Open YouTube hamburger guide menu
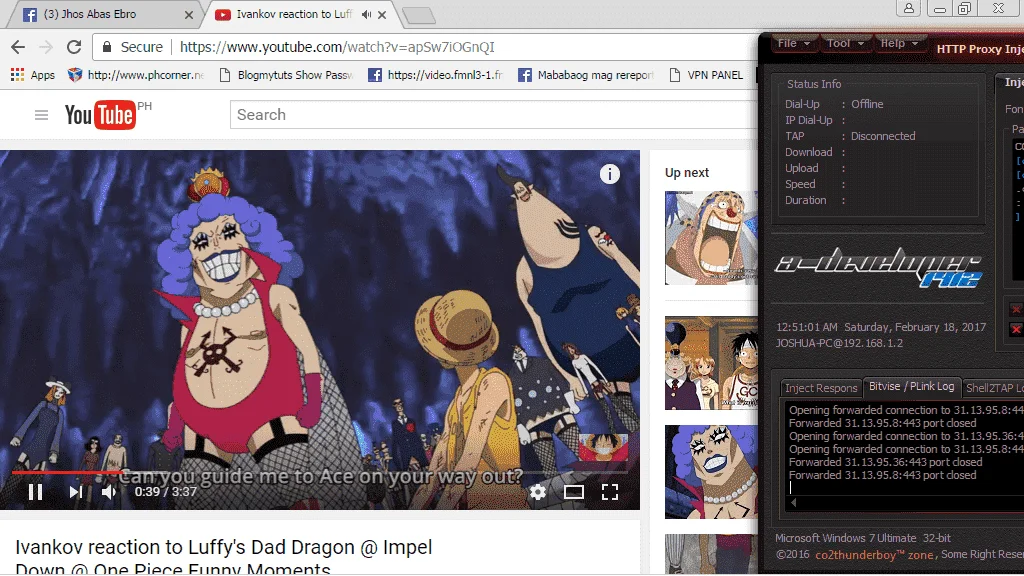The image size is (1024, 576). 41,115
